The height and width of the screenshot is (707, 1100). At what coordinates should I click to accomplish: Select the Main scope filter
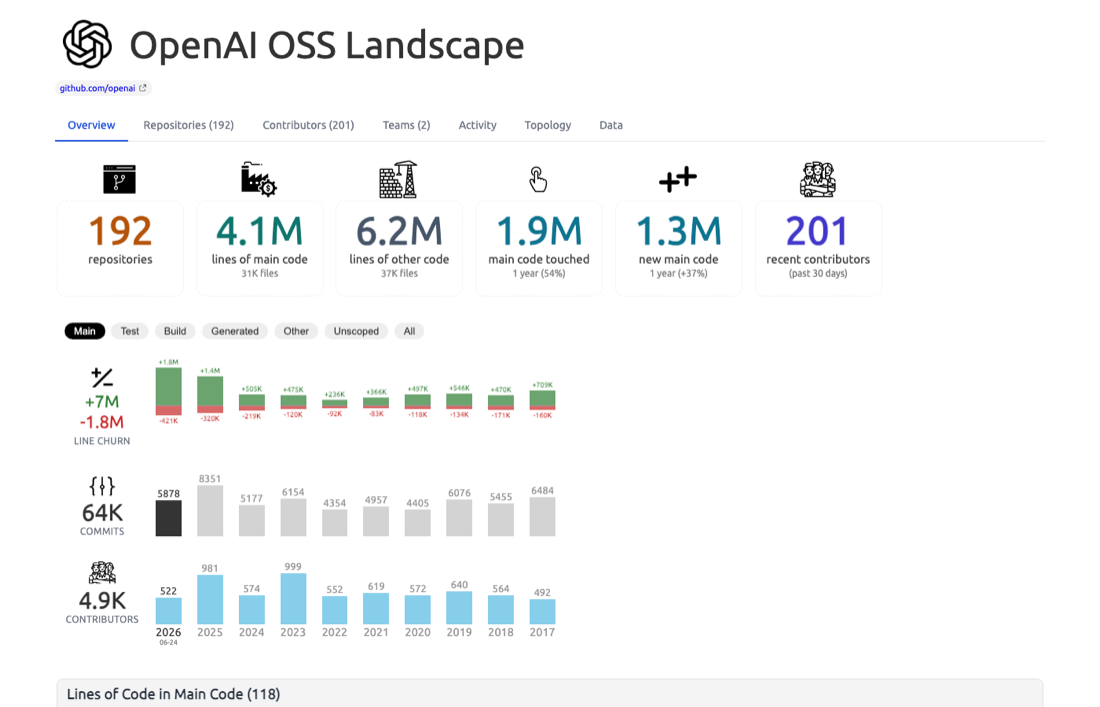point(85,331)
